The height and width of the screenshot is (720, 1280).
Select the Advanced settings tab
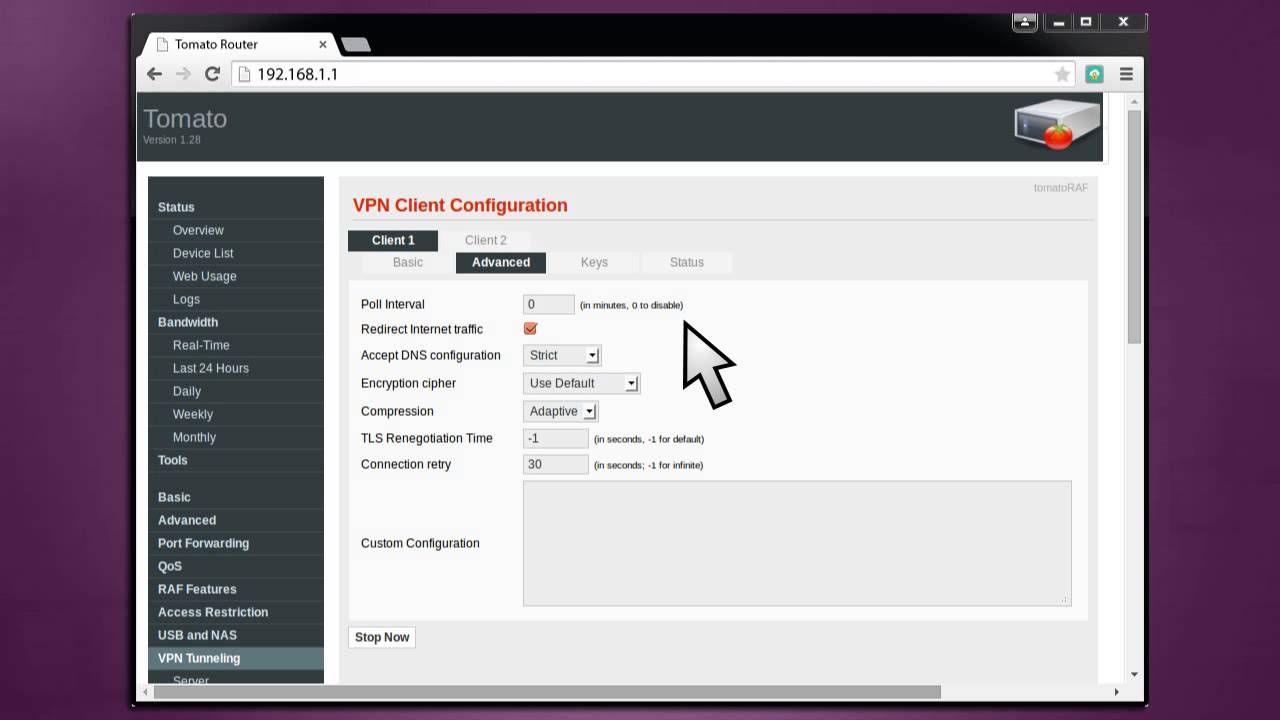click(501, 262)
